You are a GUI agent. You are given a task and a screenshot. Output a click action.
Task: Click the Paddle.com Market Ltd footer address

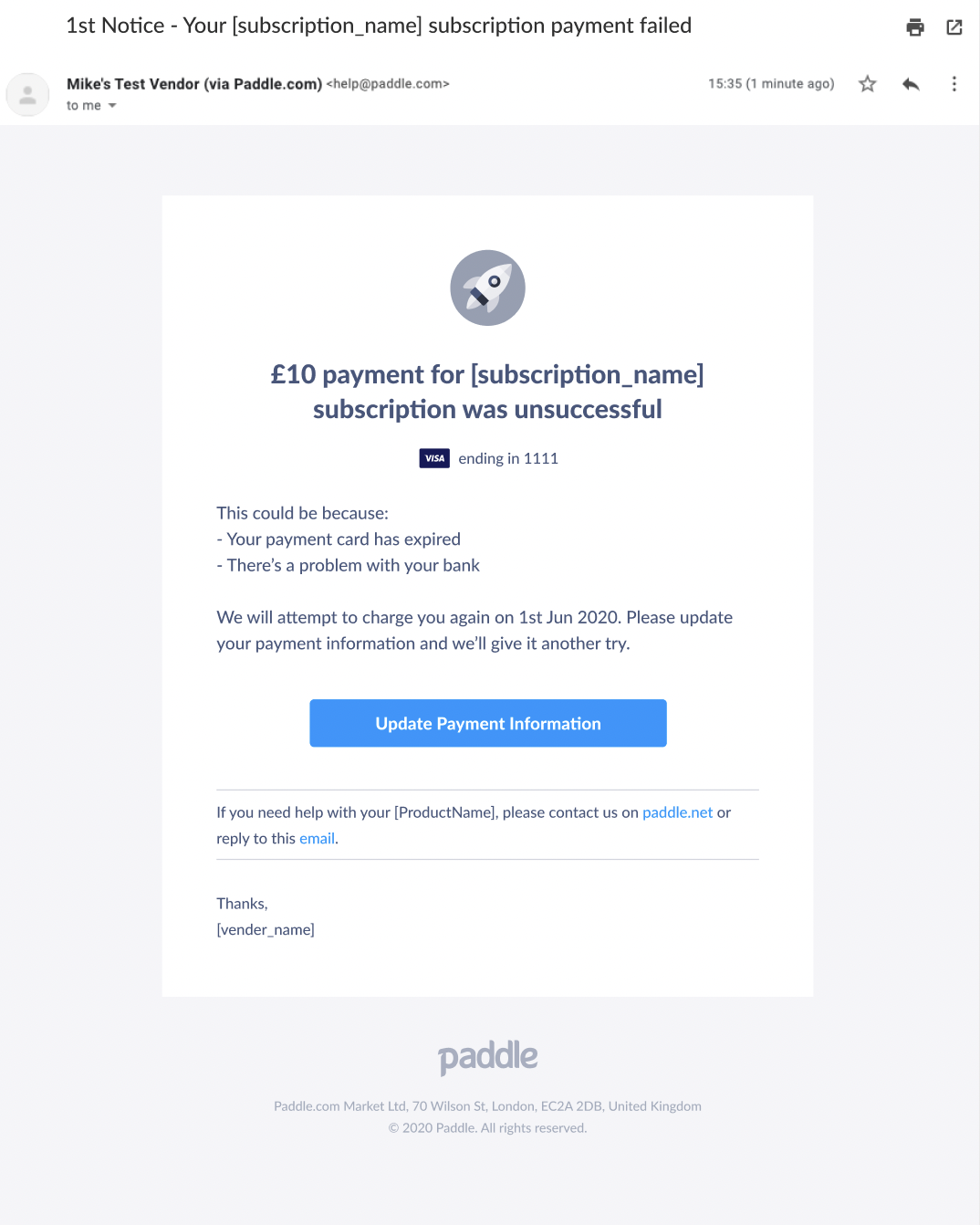tap(487, 1106)
